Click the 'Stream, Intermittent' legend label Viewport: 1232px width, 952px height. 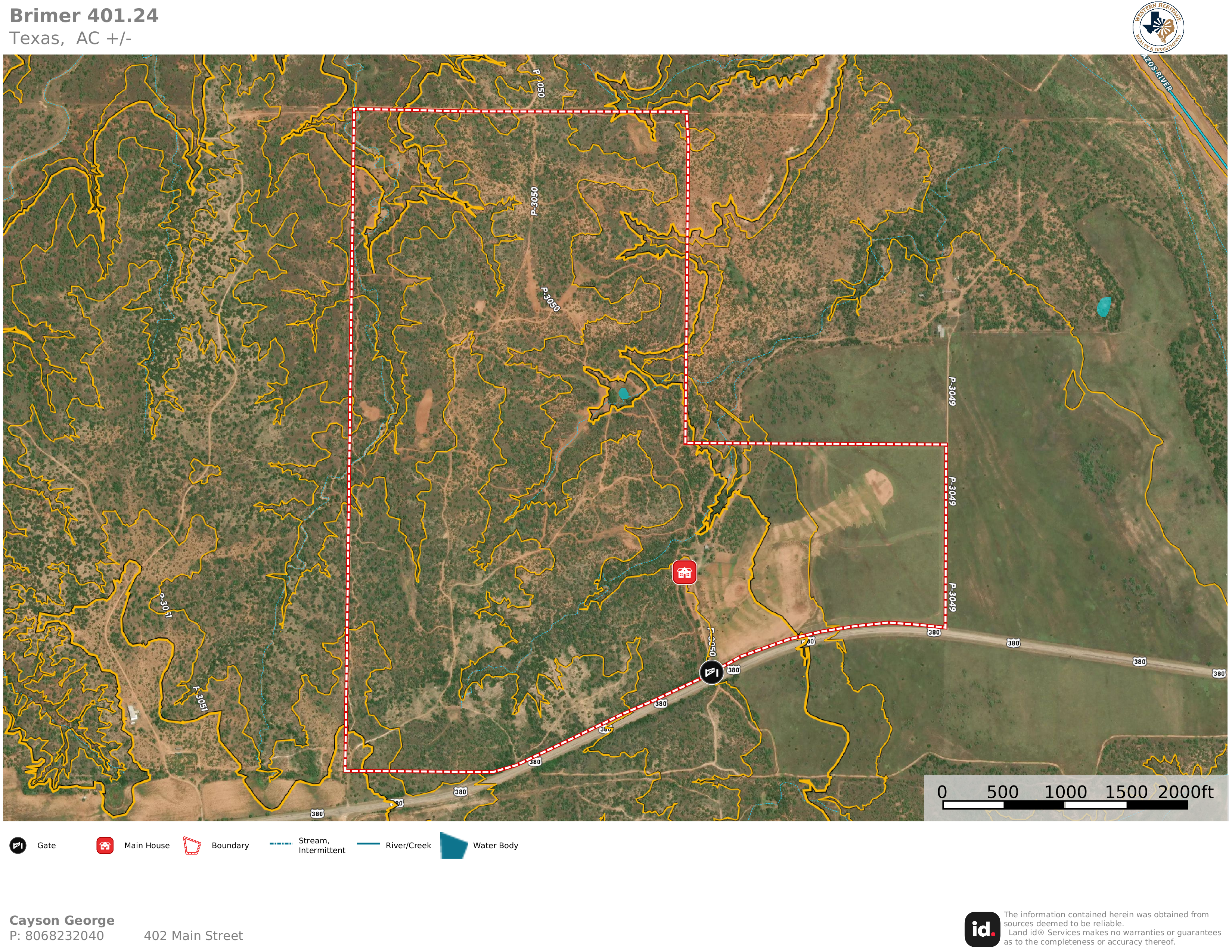point(322,845)
